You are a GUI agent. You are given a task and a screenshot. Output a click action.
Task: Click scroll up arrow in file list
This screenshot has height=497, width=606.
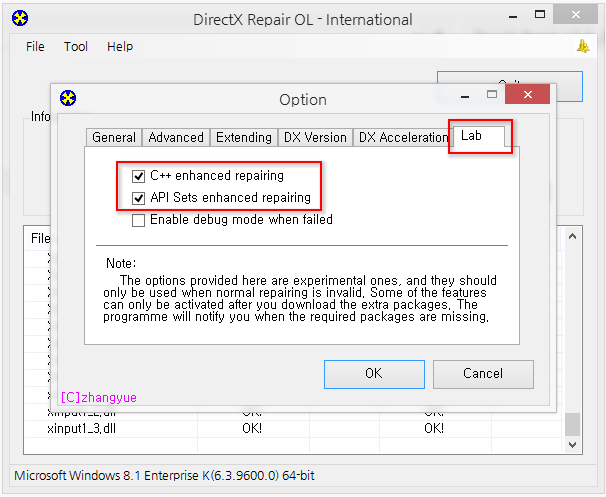click(x=572, y=236)
